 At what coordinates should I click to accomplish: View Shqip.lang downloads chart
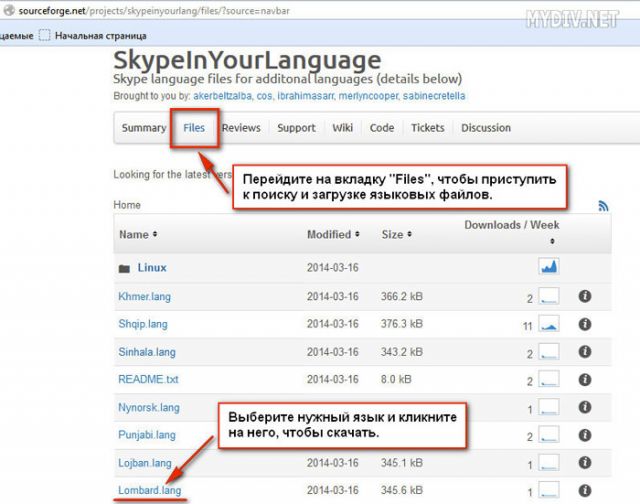pyautogui.click(x=549, y=324)
